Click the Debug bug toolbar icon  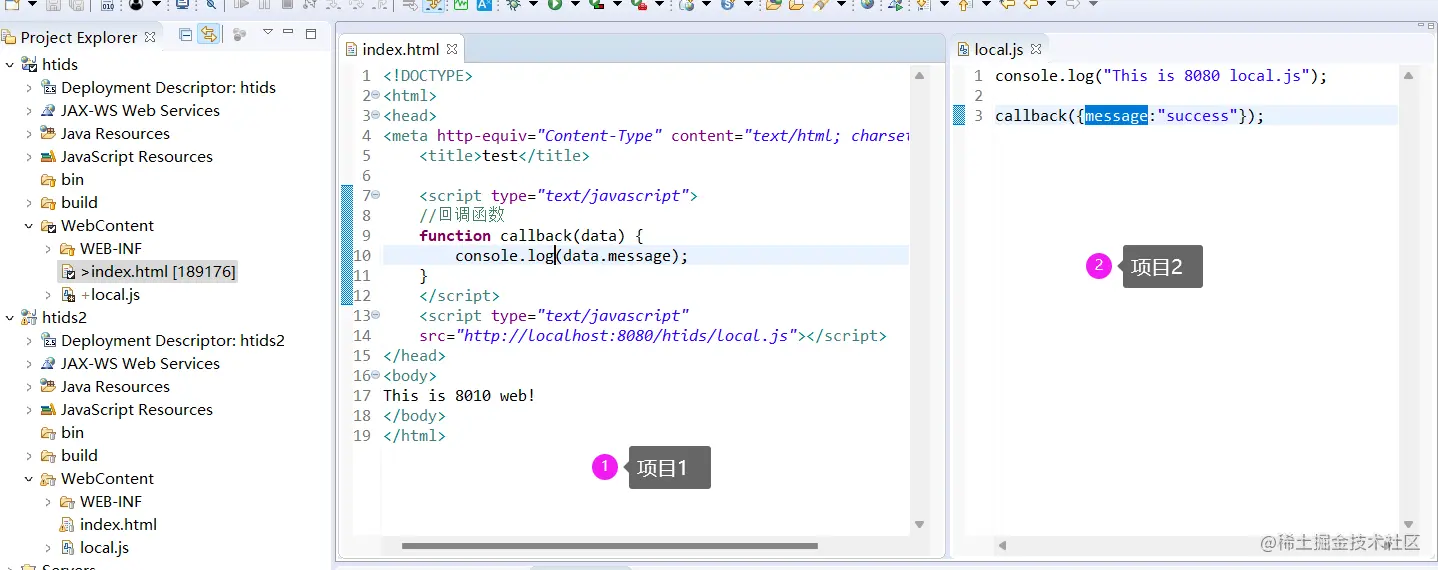click(x=513, y=4)
